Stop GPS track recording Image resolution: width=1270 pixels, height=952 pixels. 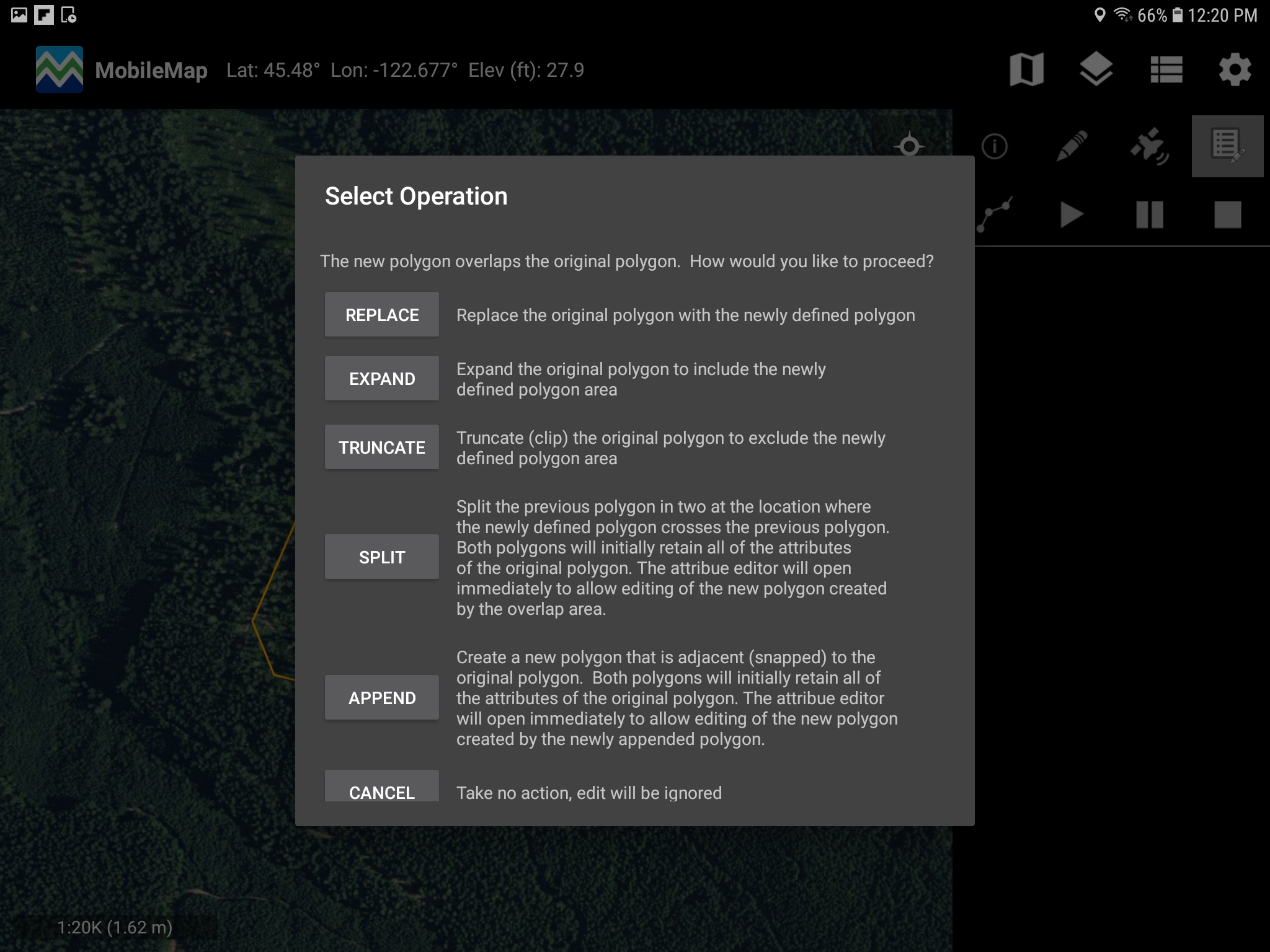point(1227,215)
